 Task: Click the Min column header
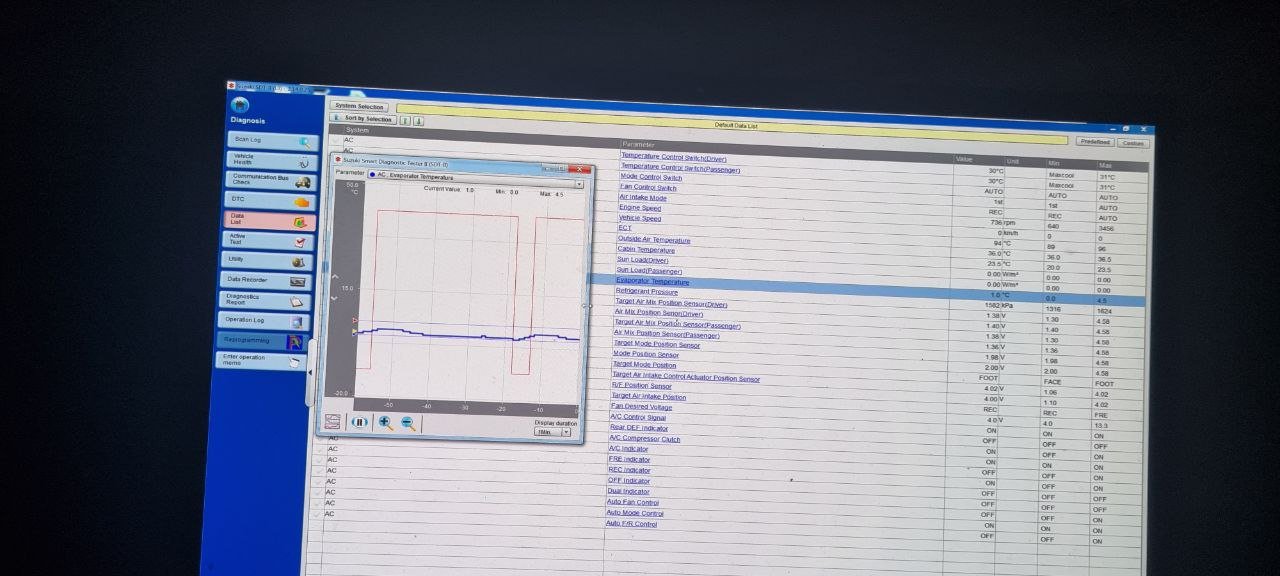point(1054,163)
